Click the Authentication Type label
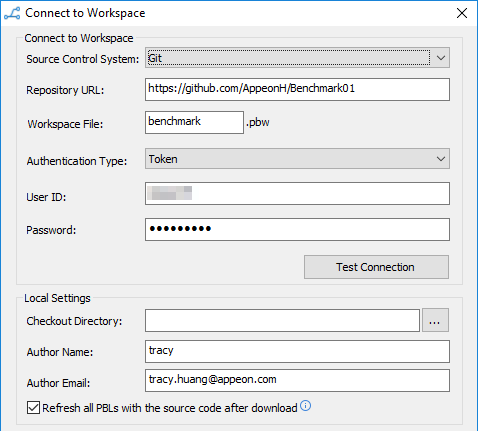The width and height of the screenshot is (478, 431). tap(77, 161)
